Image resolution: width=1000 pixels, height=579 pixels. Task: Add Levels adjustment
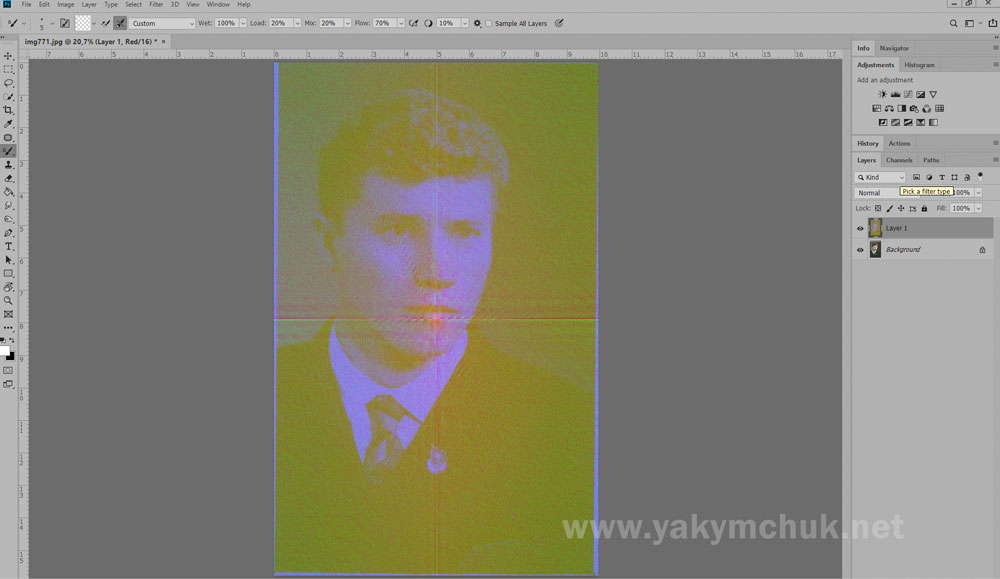click(895, 94)
